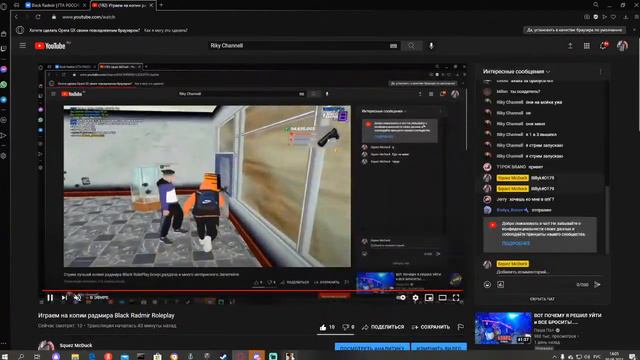Open the Windows Start menu
This screenshot has width=640, height=360.
click(5, 356)
